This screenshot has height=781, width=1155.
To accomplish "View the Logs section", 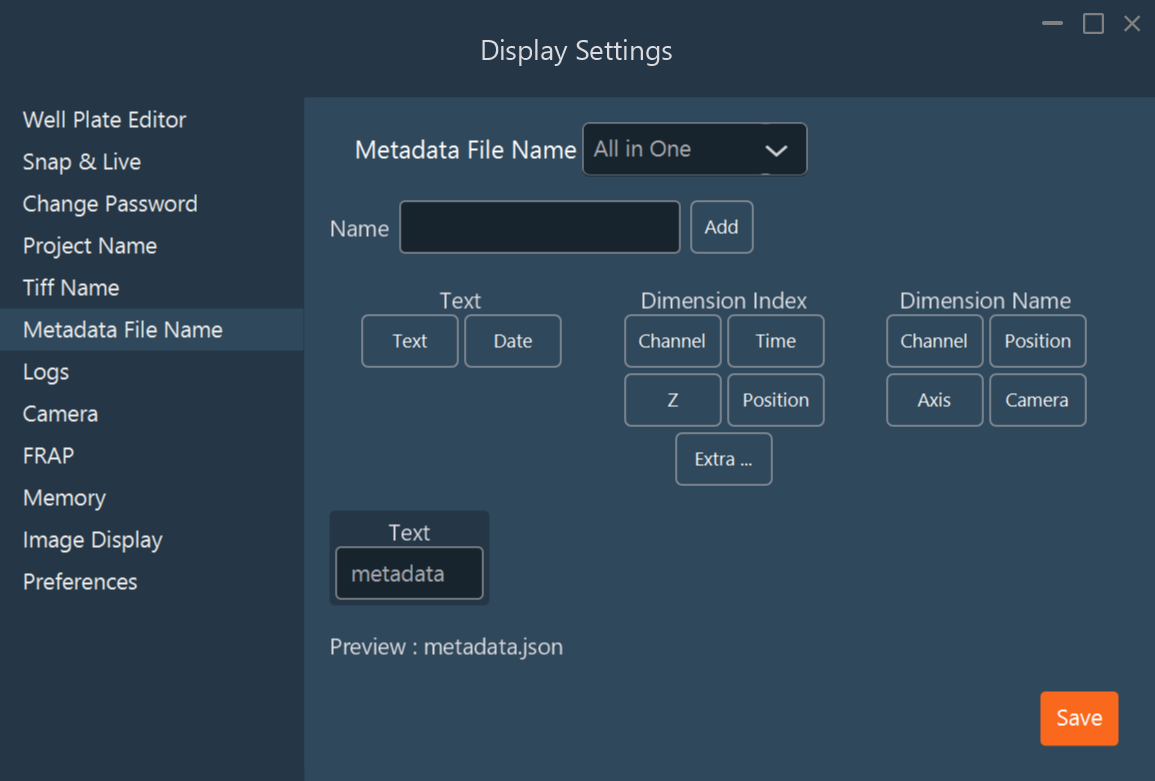I will (45, 371).
